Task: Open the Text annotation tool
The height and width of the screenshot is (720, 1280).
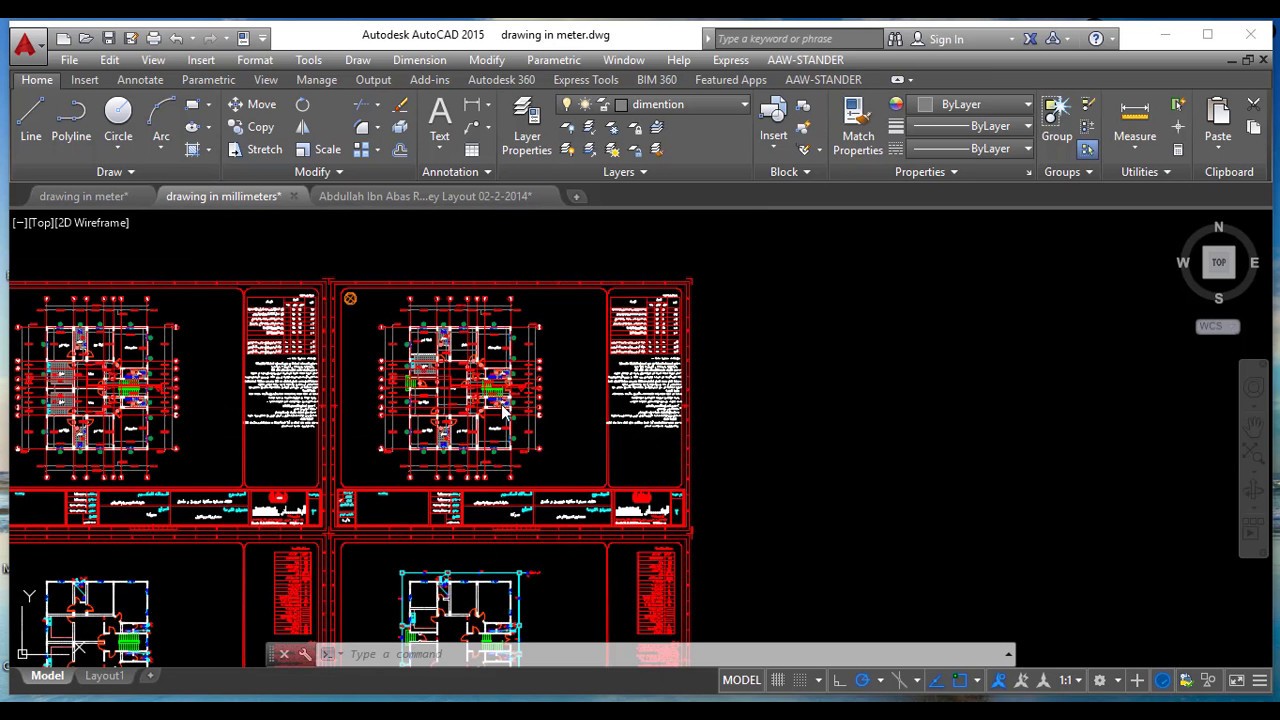Action: 439,121
